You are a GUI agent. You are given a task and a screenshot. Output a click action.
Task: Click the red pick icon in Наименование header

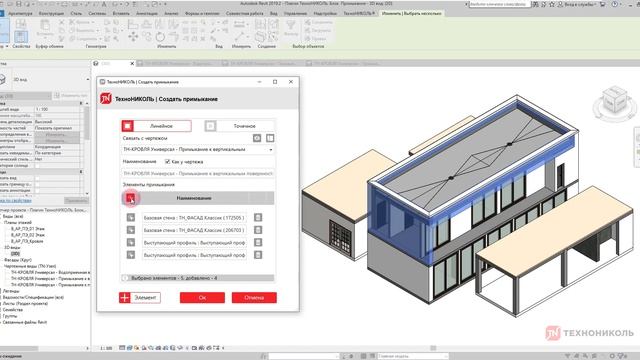(x=130, y=198)
